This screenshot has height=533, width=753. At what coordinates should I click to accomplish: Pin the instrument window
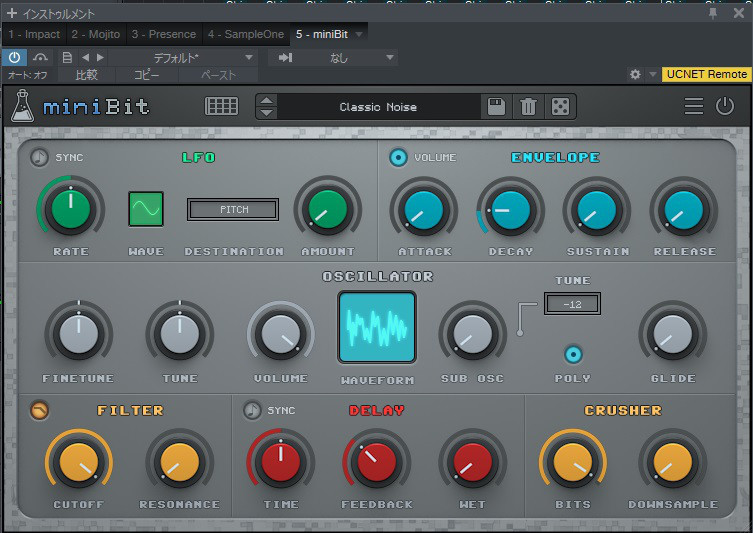click(713, 13)
